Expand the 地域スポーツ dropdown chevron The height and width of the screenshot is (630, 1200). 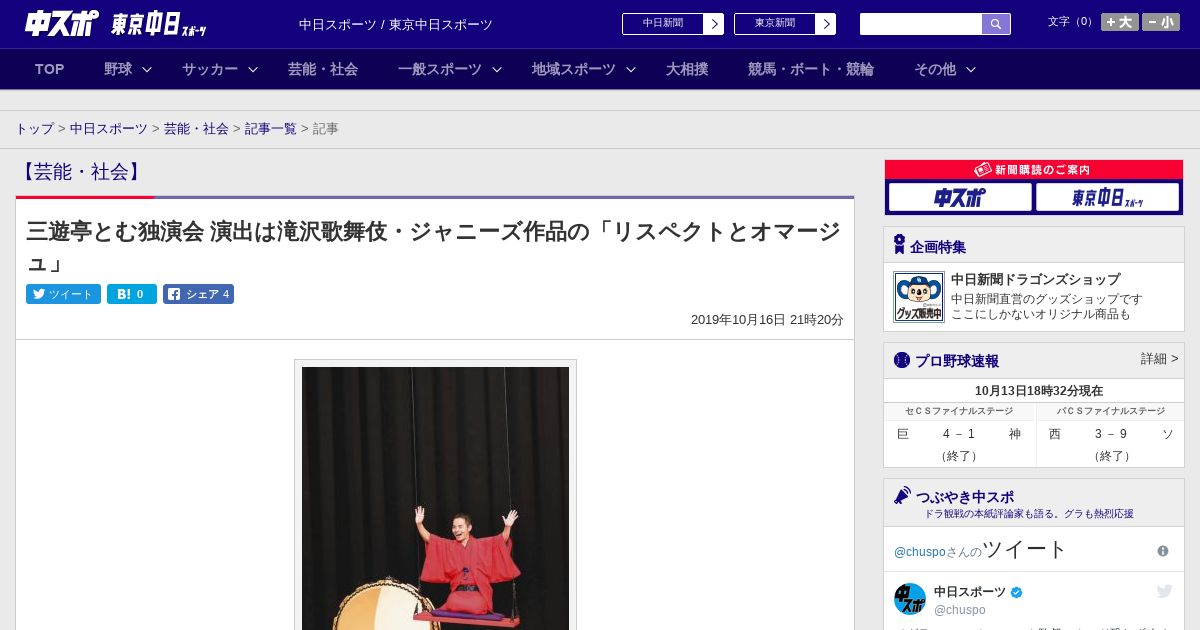click(x=631, y=69)
